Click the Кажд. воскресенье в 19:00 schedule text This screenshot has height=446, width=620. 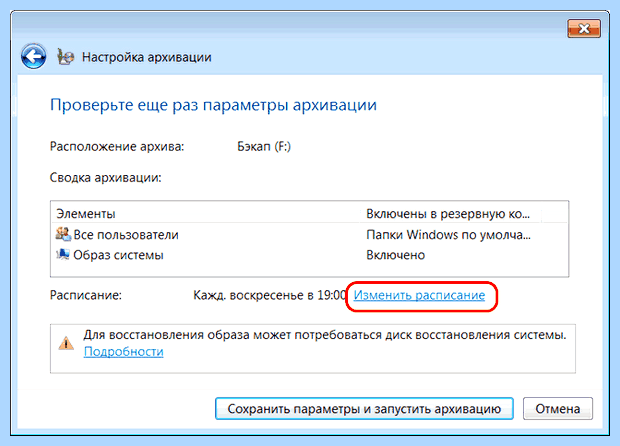coord(270,295)
